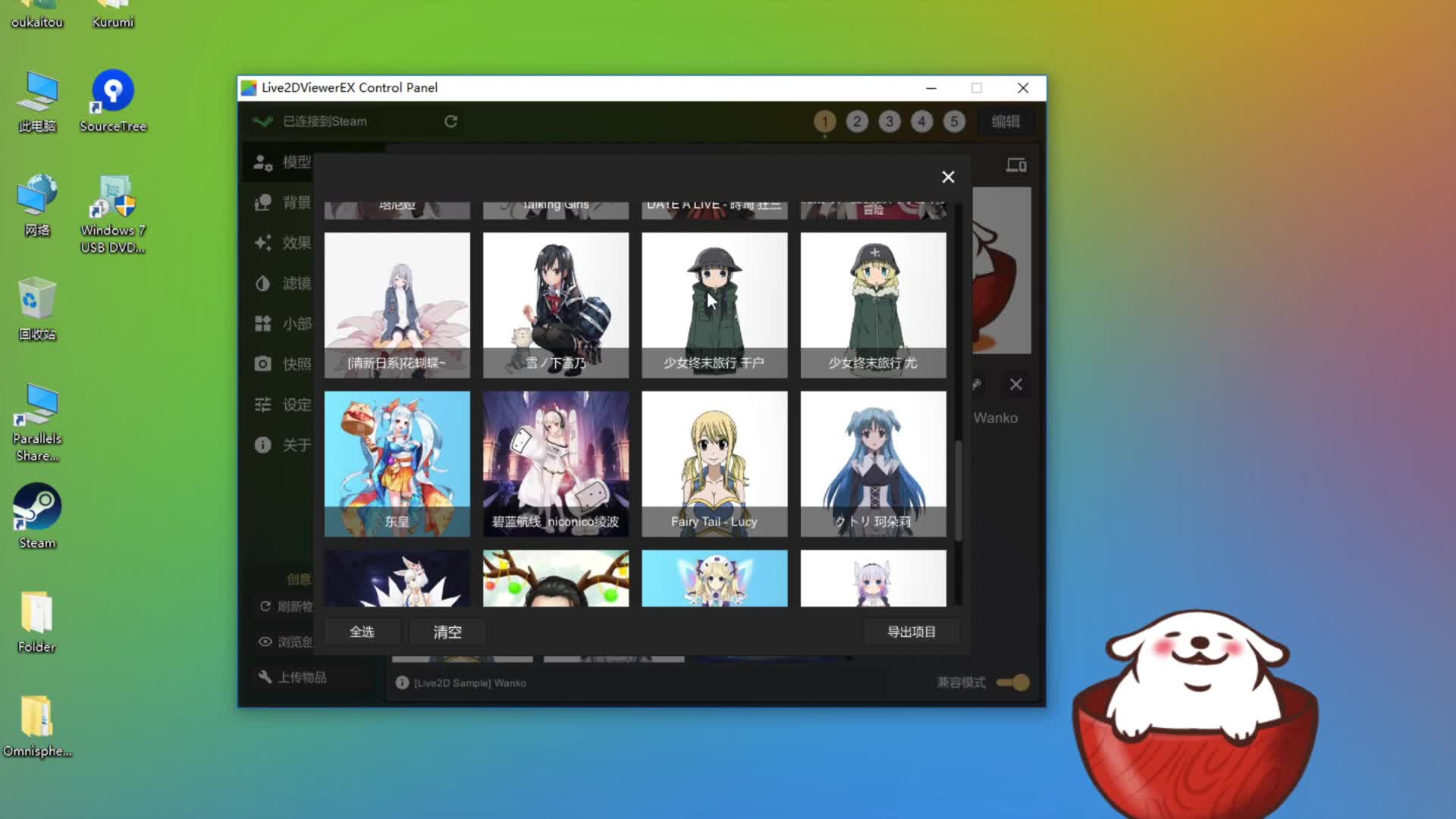This screenshot has height=819, width=1456.
Task: Open the 快照 (snapshot) camera section
Action: (282, 364)
